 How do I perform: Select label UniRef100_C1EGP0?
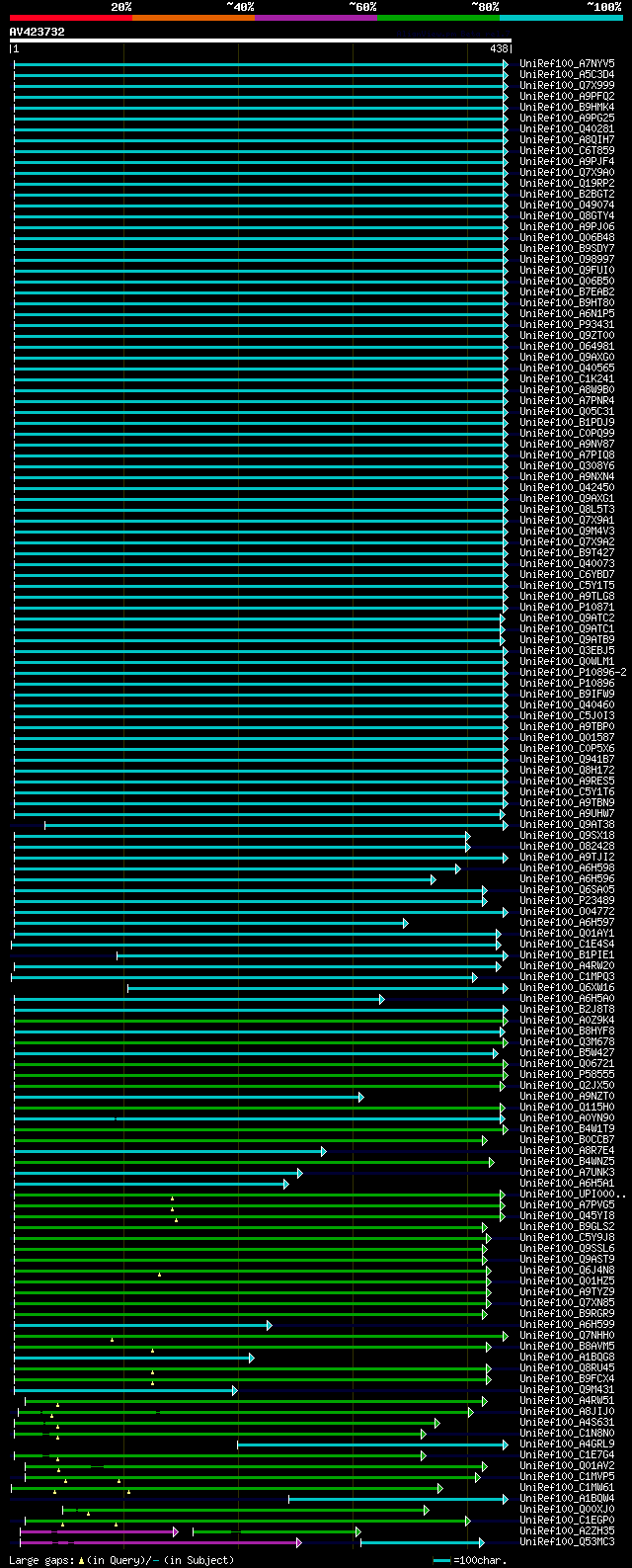pos(567,1520)
